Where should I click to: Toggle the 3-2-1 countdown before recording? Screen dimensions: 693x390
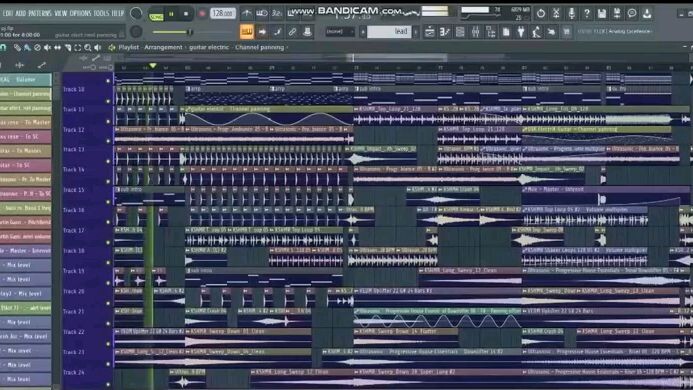(277, 14)
